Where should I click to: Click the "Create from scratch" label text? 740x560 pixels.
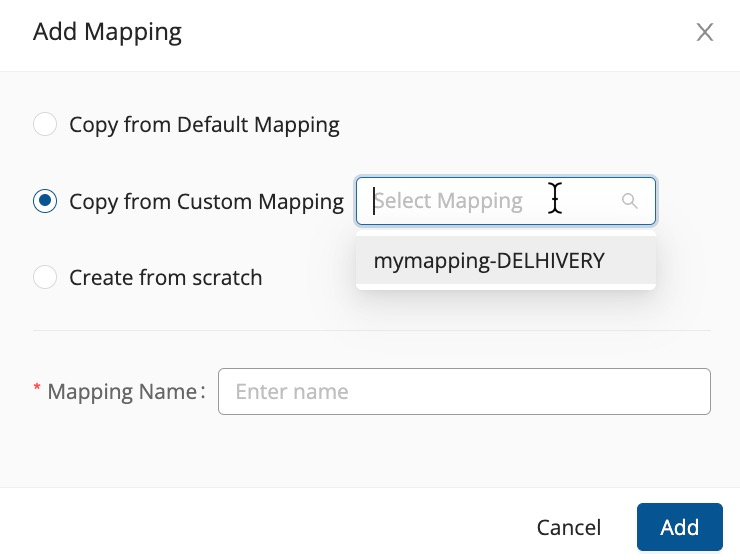coord(165,277)
